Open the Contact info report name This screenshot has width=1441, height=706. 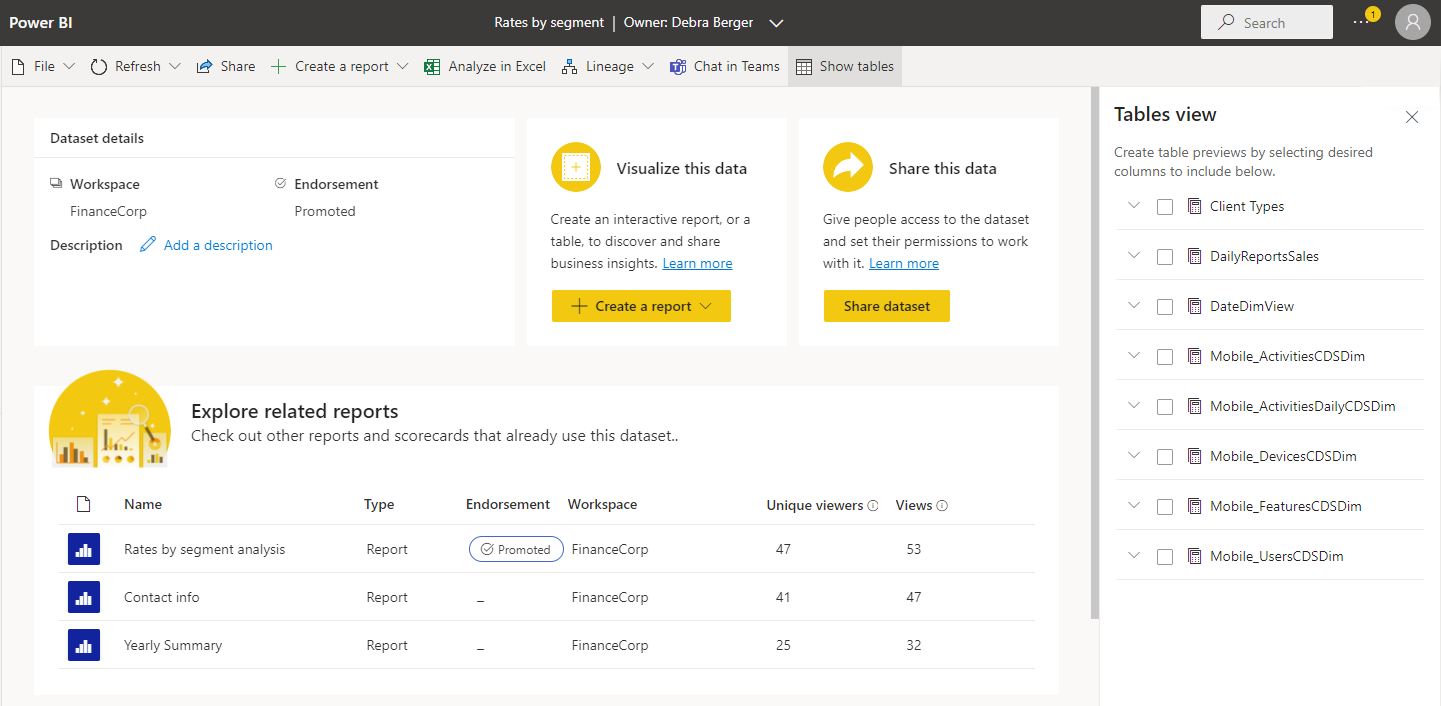click(162, 597)
